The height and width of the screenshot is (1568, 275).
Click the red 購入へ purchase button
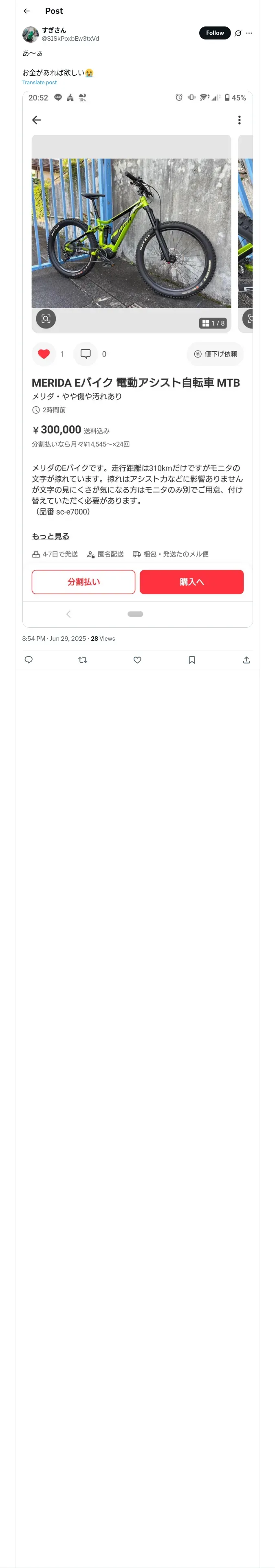191,582
